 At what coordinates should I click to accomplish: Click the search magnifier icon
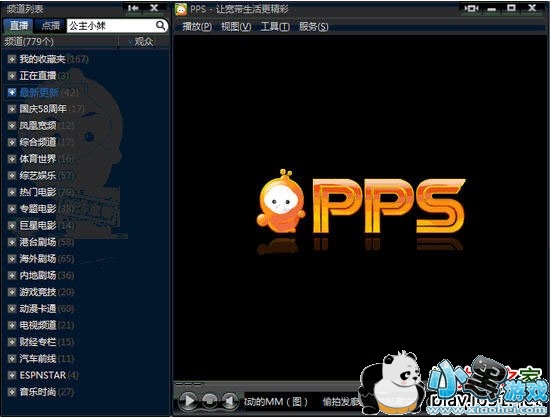click(x=160, y=25)
